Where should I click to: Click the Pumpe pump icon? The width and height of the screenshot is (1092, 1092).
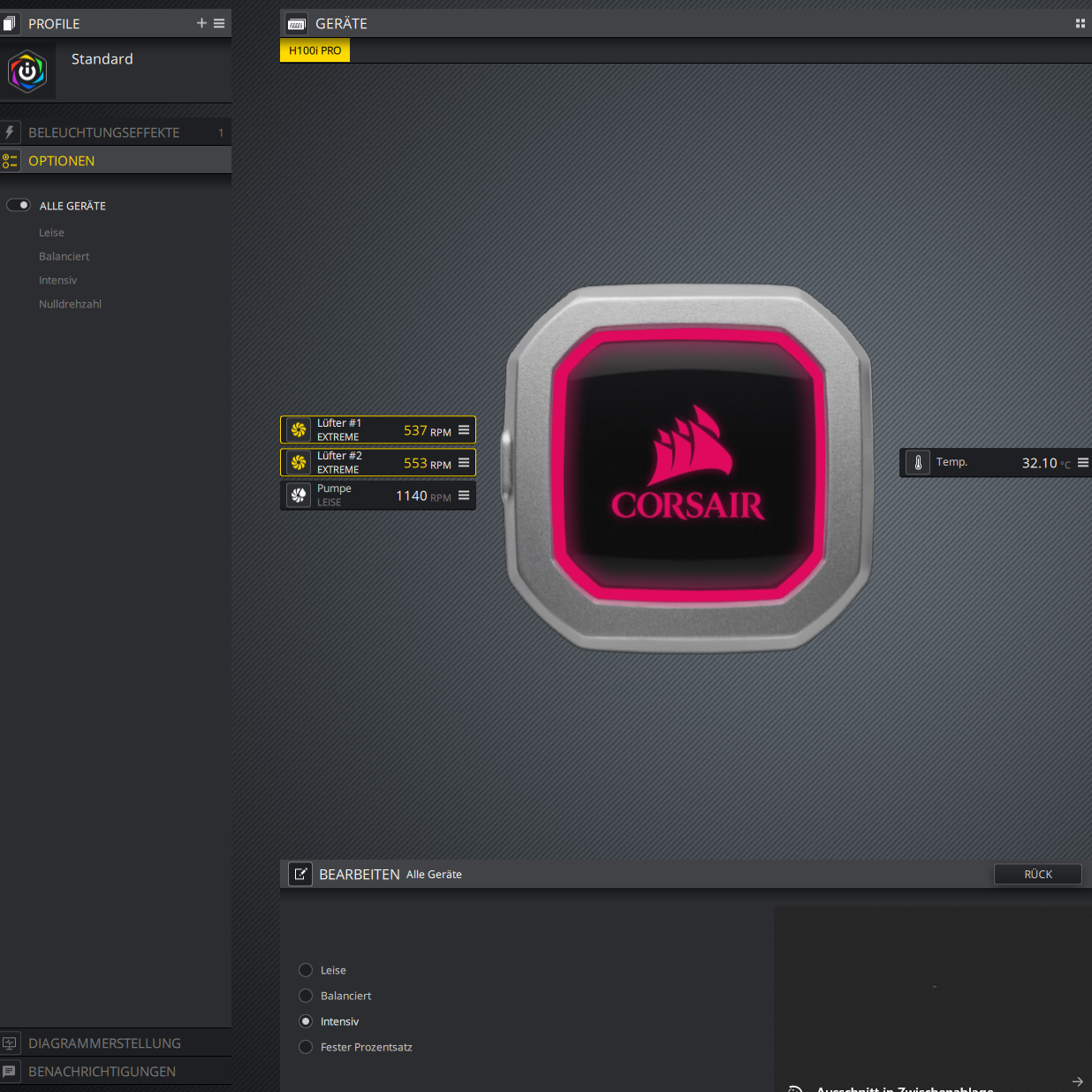[x=299, y=496]
